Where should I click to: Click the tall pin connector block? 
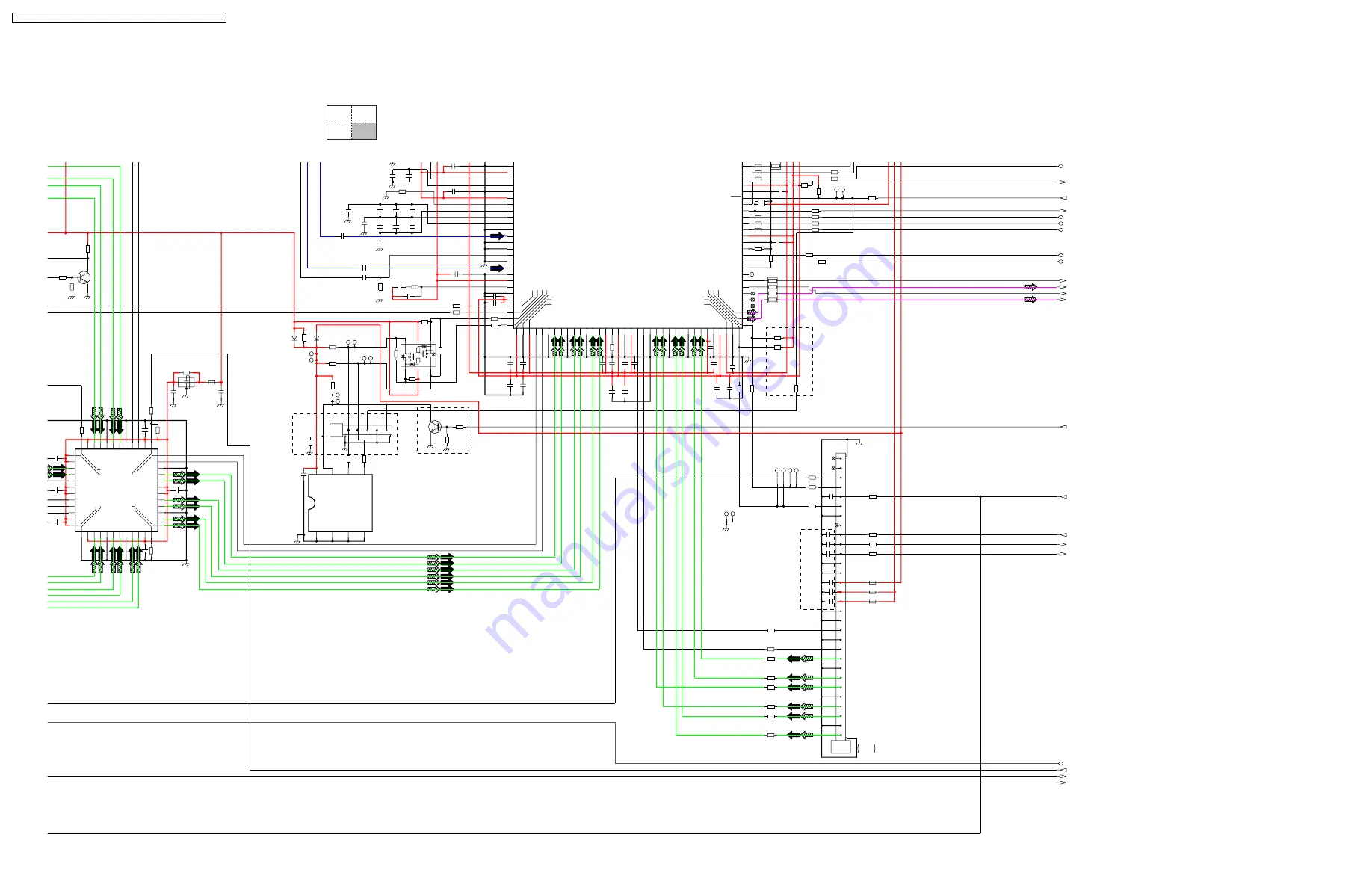(839, 598)
